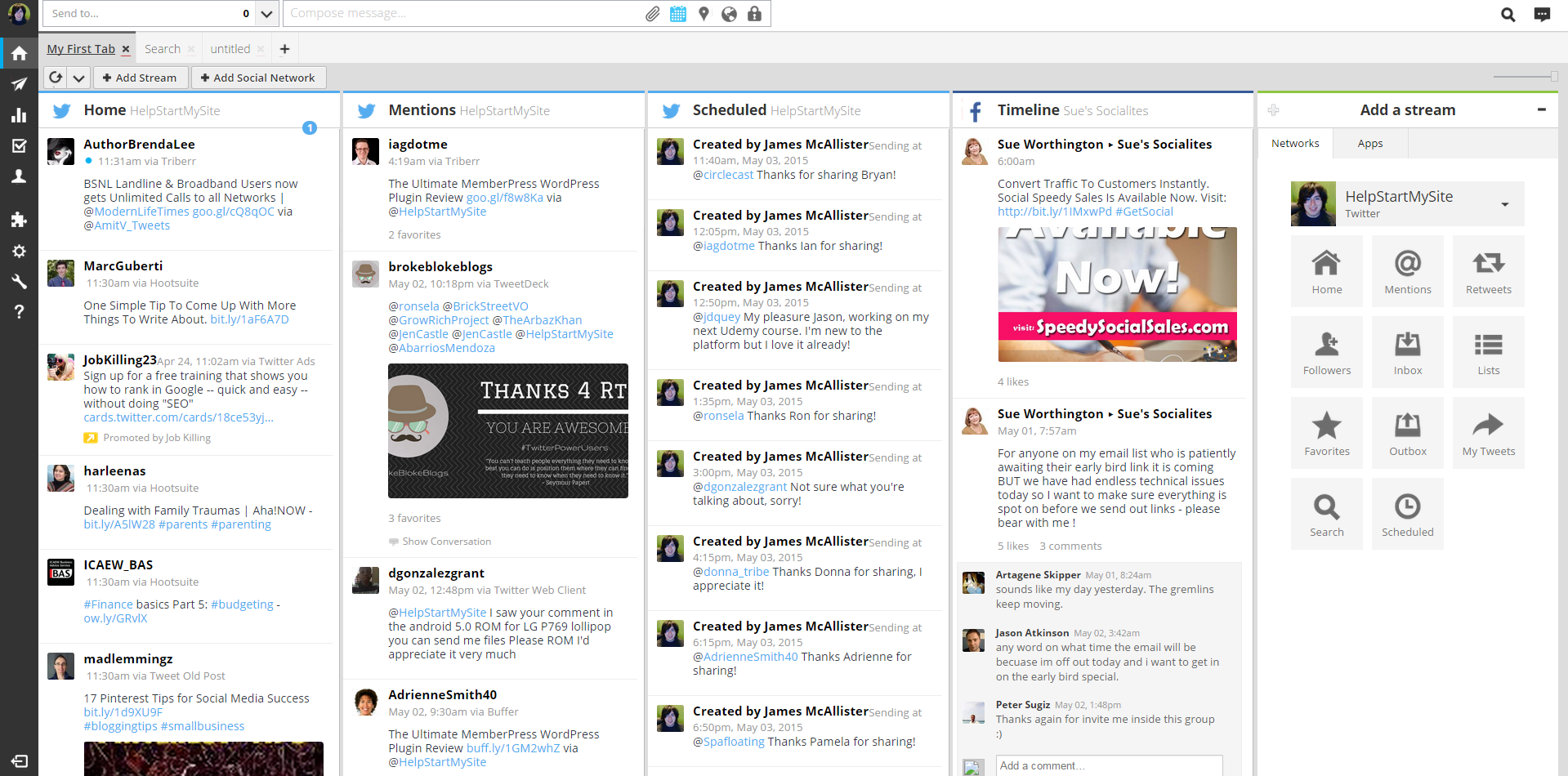Viewport: 1568px width, 776px height.
Task: Click the AuthorBrendaLee username
Action: [139, 145]
